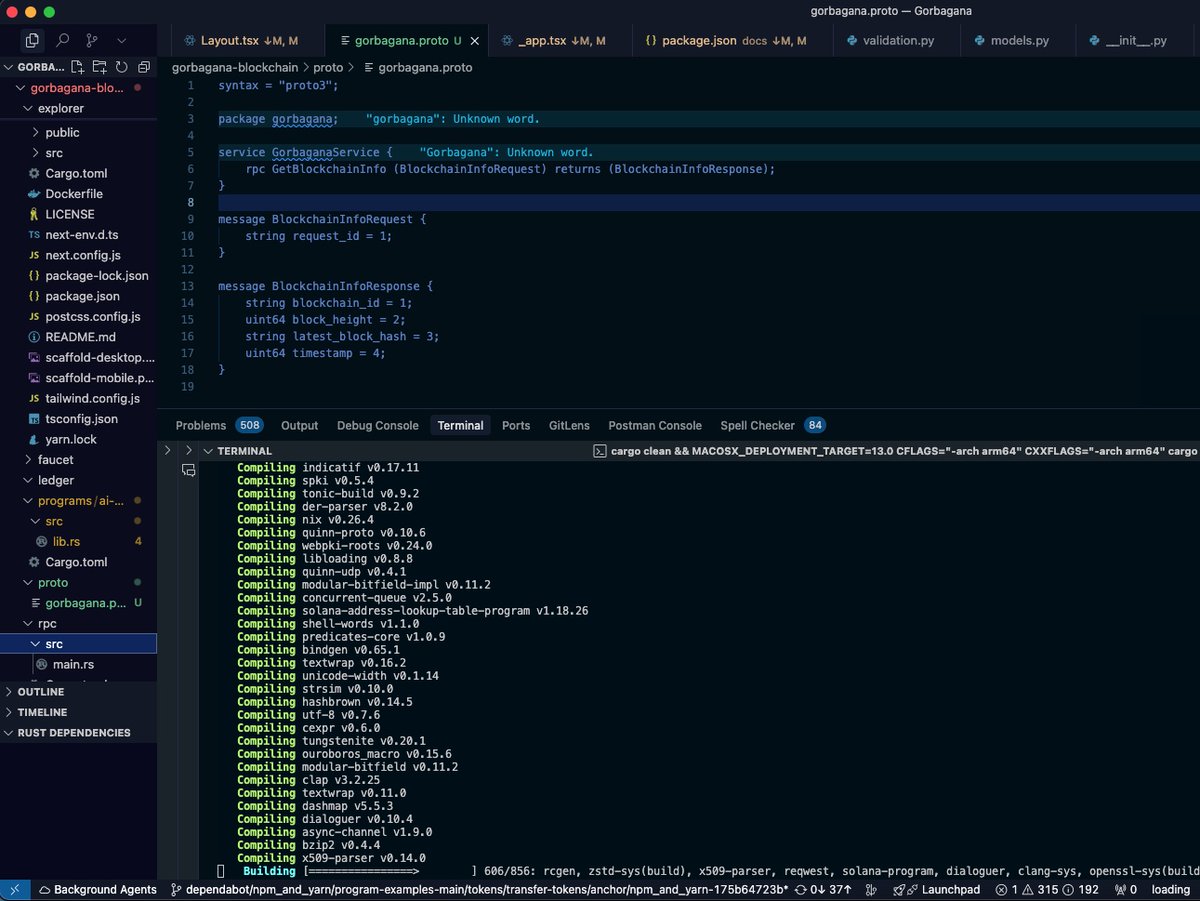1200x901 pixels.
Task: Open the Postman Console panel tab
Action: pos(655,425)
